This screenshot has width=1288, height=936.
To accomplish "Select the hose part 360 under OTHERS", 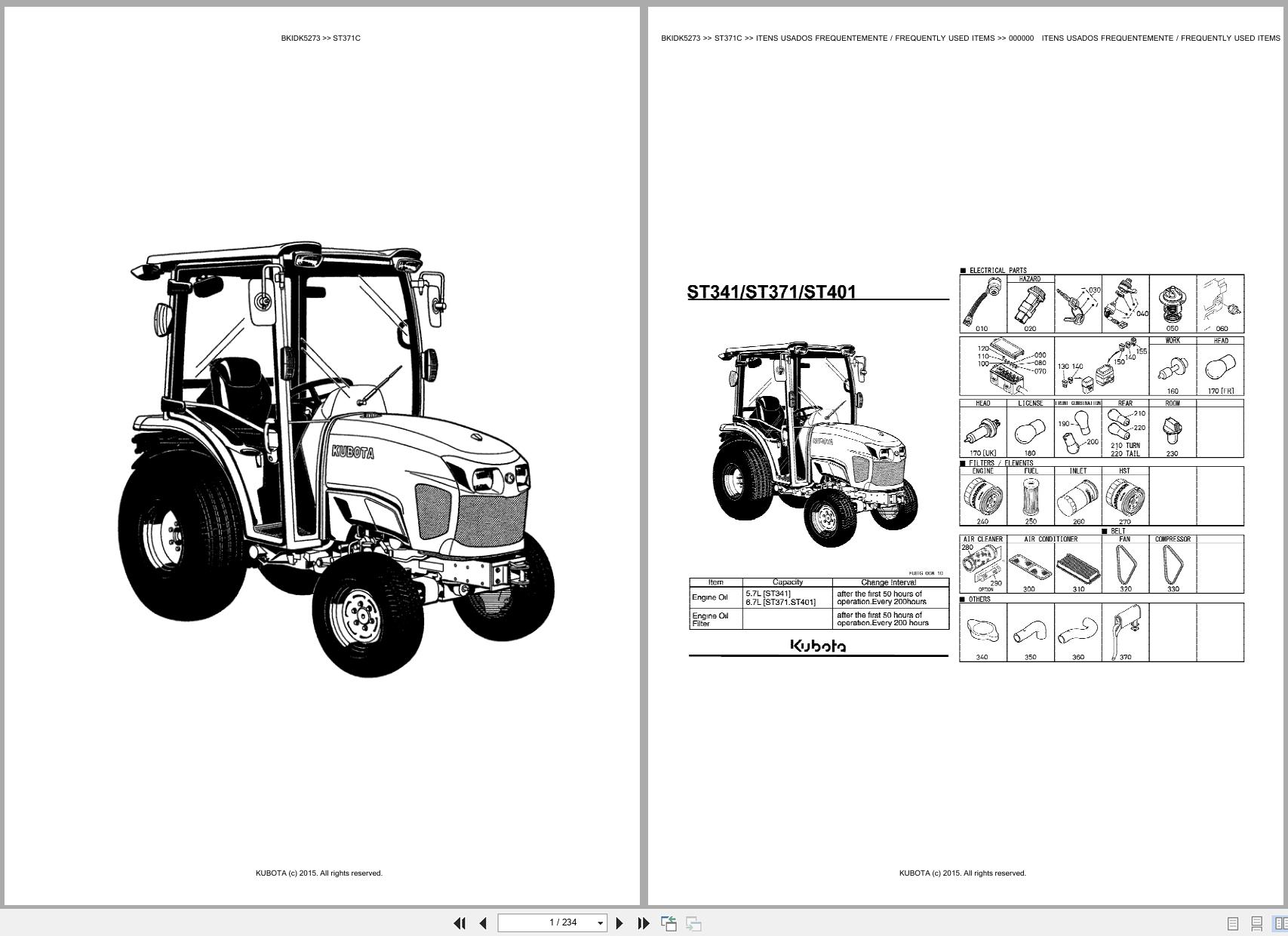I will point(1077,632).
